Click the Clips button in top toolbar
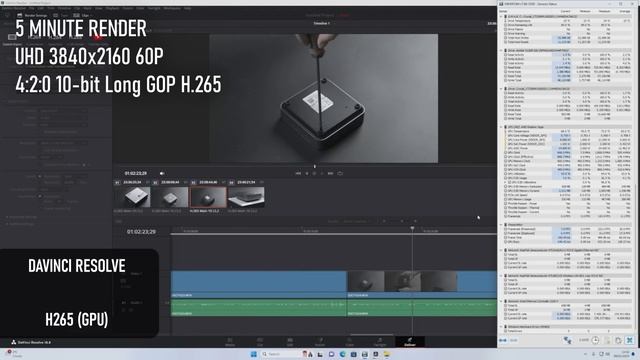 82,16
